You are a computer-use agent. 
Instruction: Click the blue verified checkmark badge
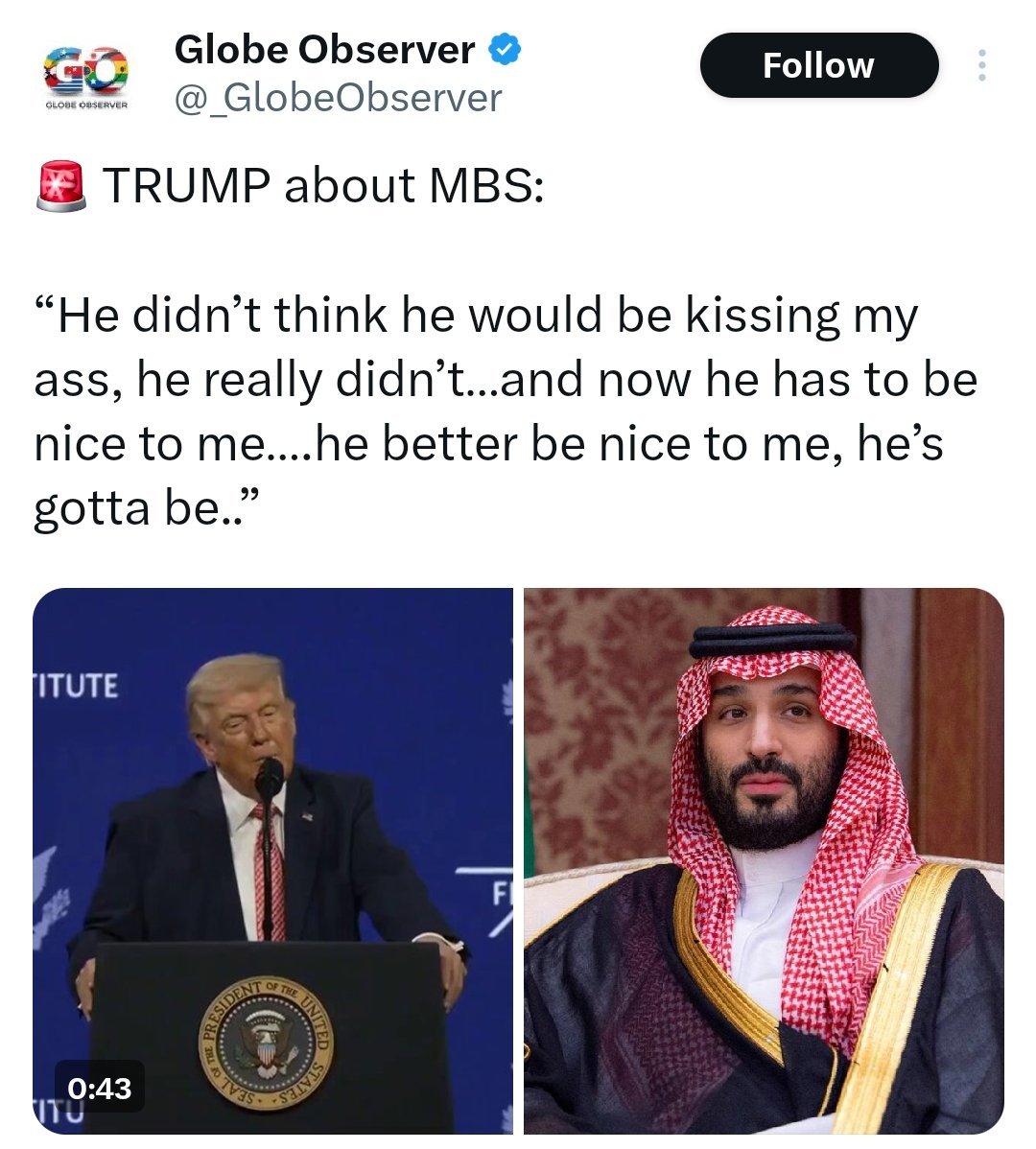(x=505, y=50)
